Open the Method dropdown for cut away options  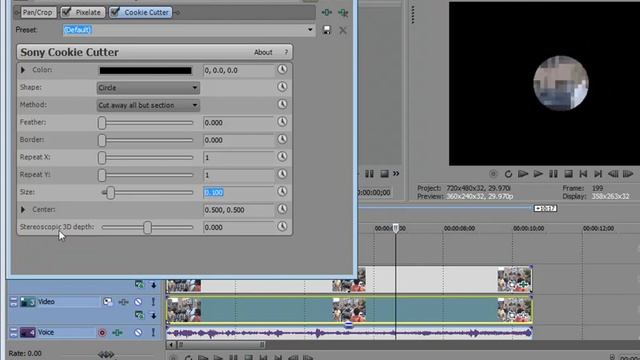(148, 105)
